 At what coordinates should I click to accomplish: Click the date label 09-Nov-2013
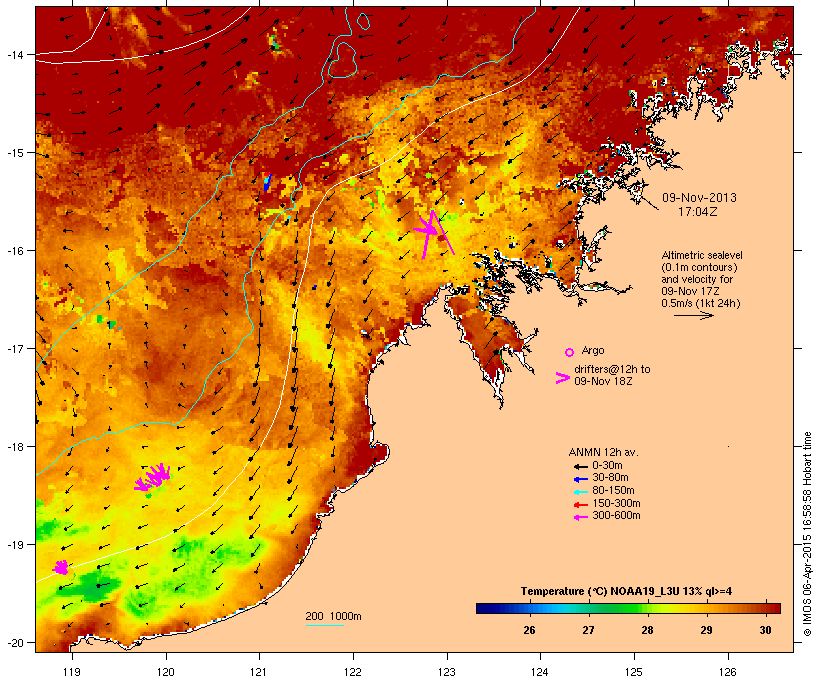click(x=699, y=198)
